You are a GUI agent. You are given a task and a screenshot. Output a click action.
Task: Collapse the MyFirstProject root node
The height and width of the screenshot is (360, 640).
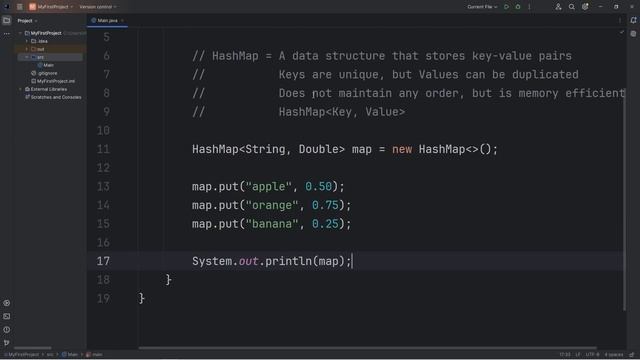(x=20, y=33)
